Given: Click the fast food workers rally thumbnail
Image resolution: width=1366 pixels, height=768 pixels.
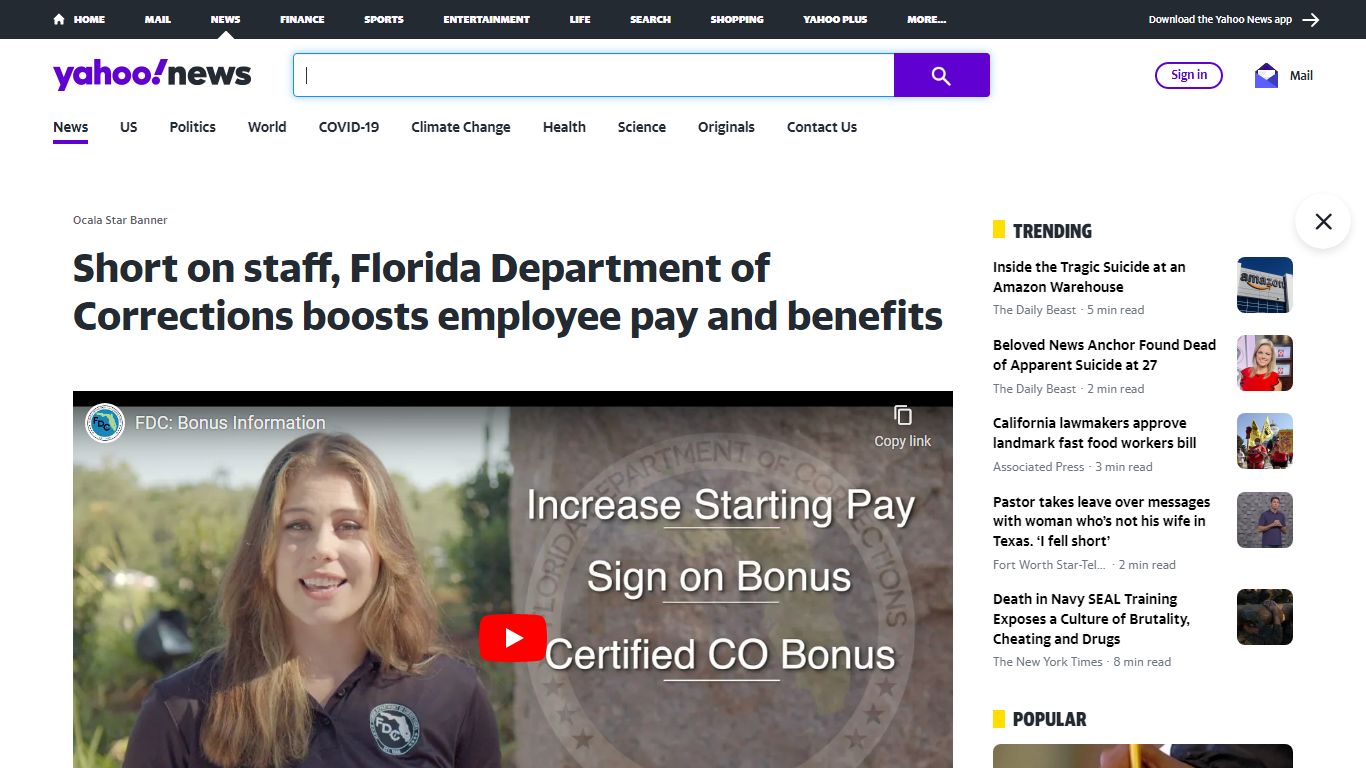Looking at the screenshot, I should (x=1265, y=441).
